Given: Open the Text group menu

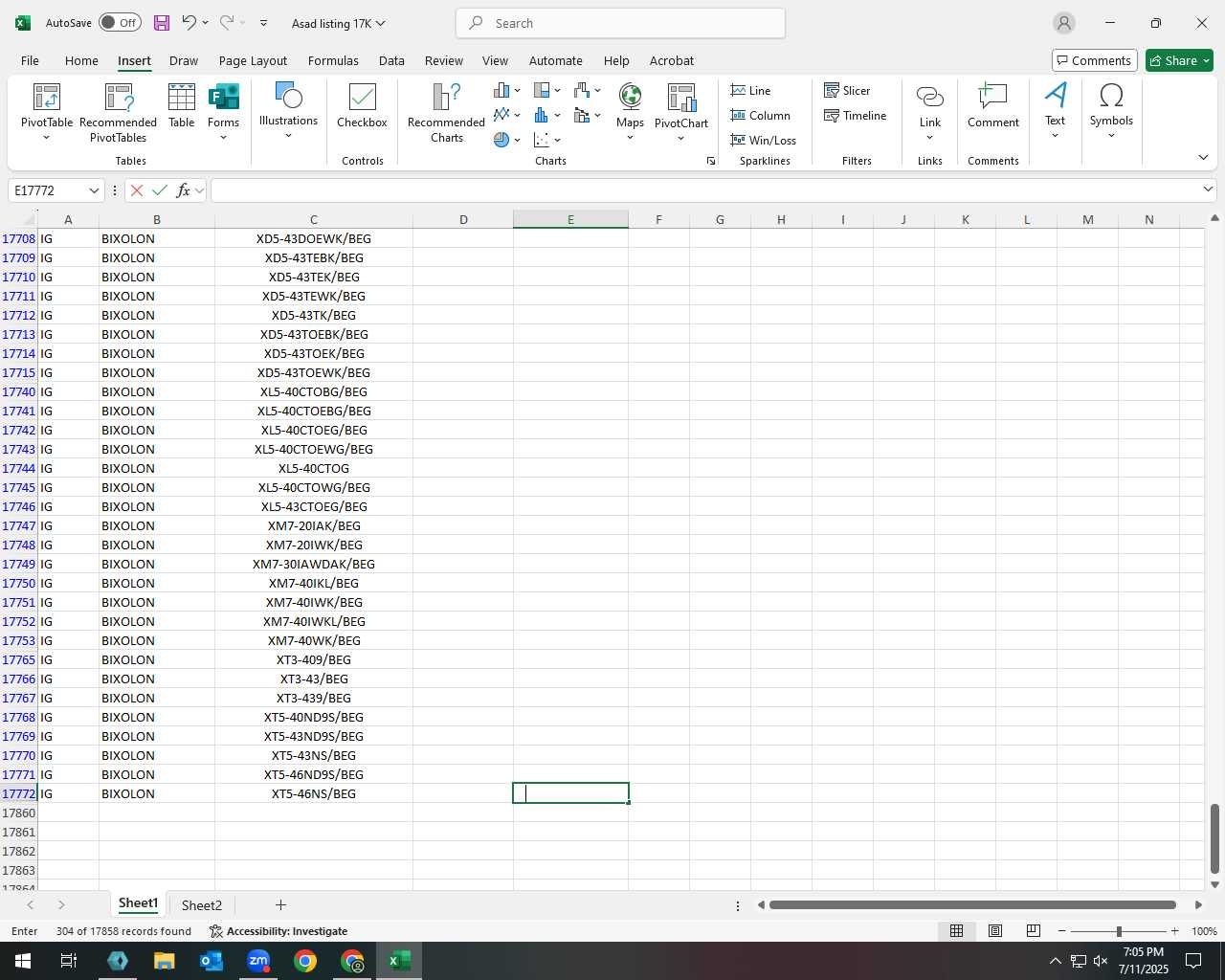Looking at the screenshot, I should [x=1055, y=111].
